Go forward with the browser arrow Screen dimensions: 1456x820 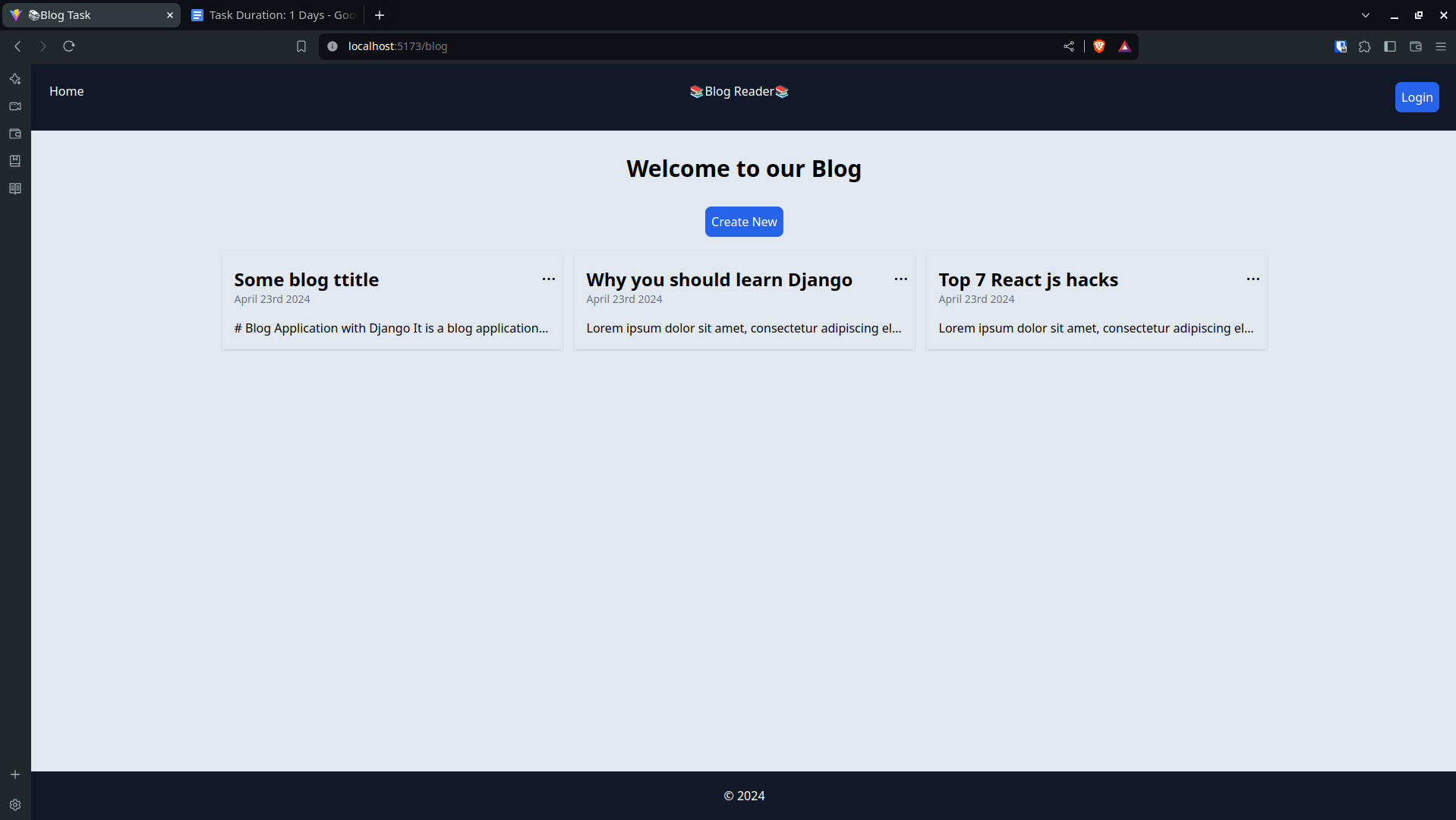[x=43, y=46]
